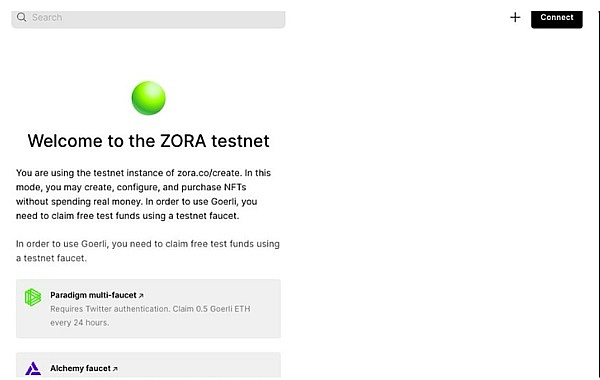This screenshot has height=380, width=600.
Task: Click the plus create icon
Action: coord(515,17)
